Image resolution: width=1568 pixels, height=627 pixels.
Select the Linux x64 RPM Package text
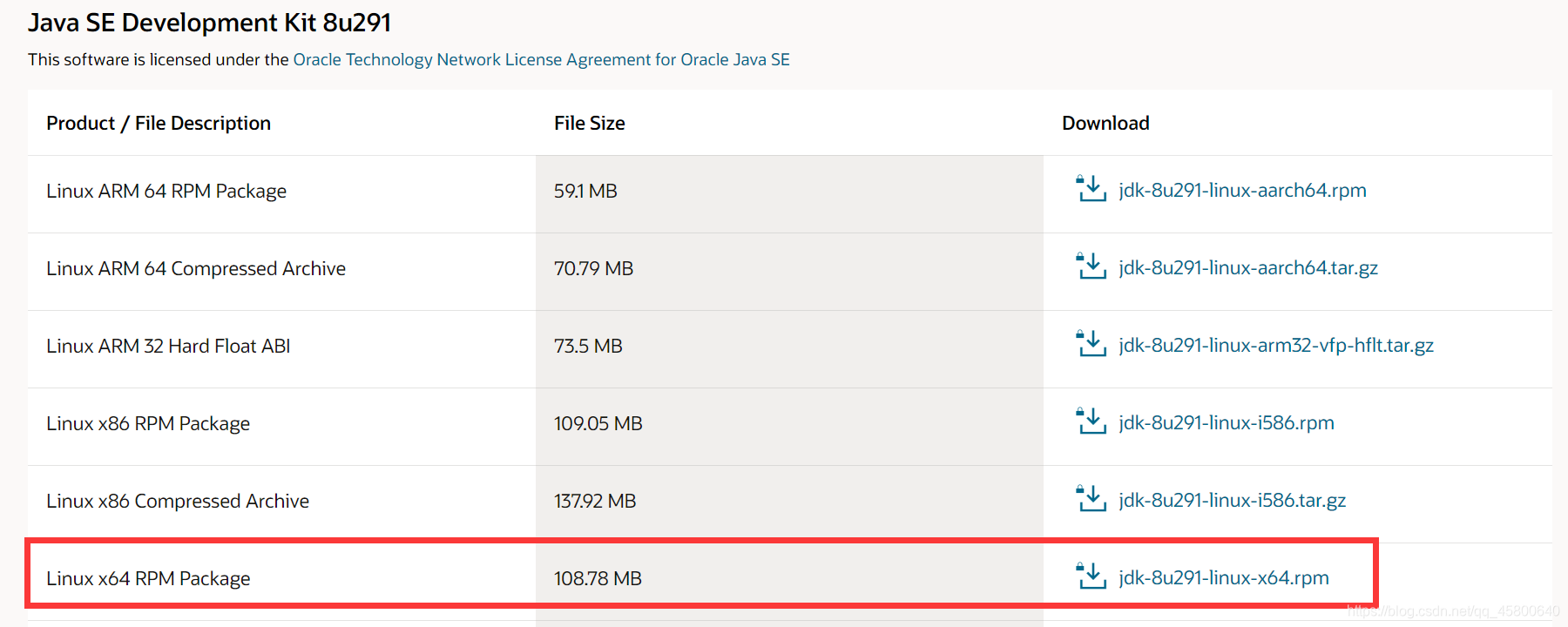click(x=148, y=578)
